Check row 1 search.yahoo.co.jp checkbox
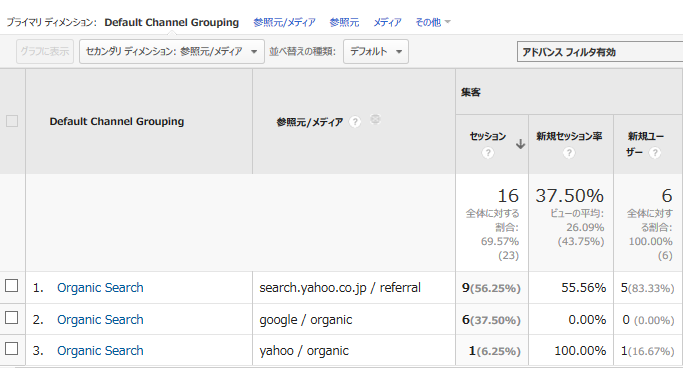This screenshot has height=368, width=683. (11, 286)
